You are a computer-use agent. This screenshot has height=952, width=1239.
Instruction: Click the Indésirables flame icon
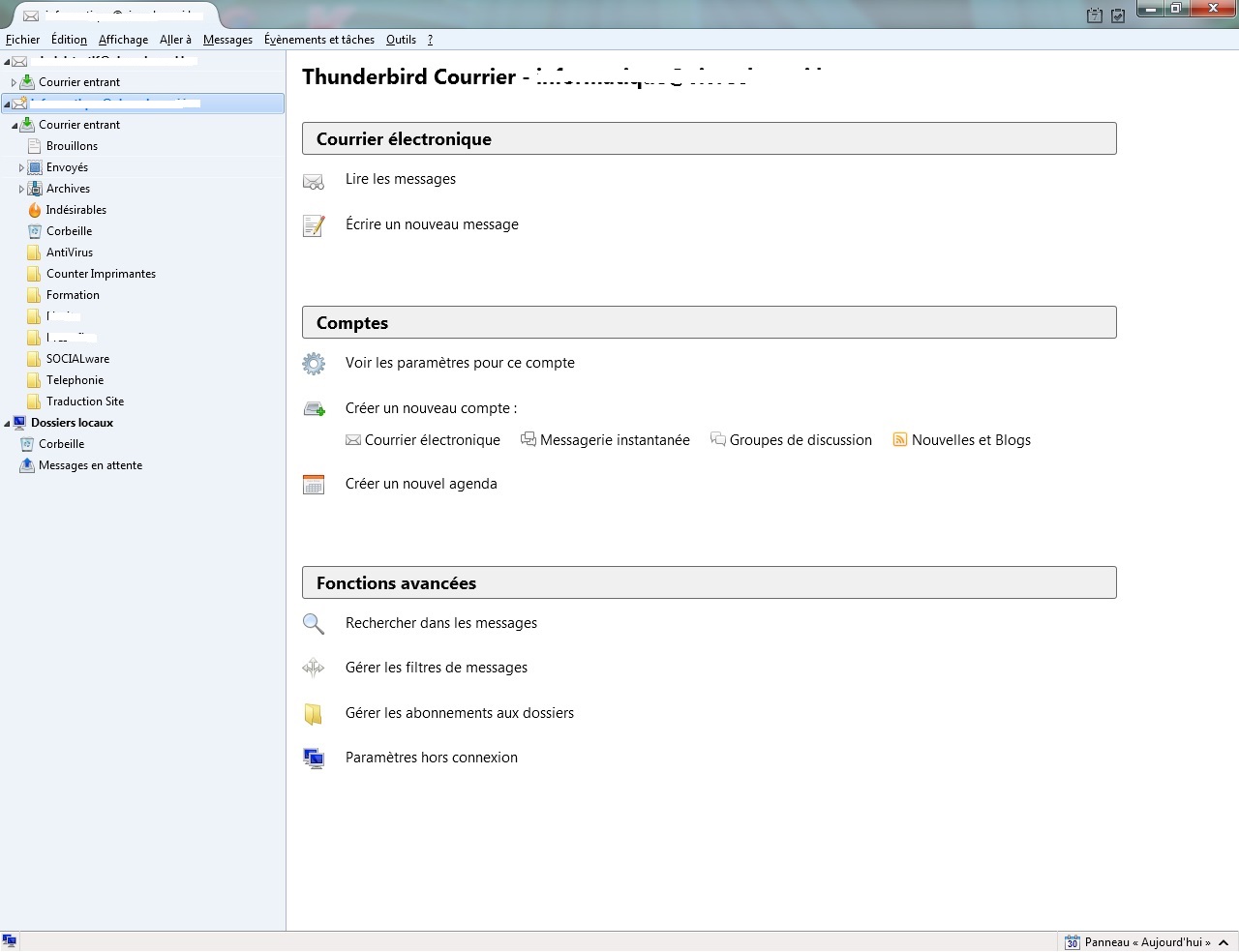click(x=35, y=210)
